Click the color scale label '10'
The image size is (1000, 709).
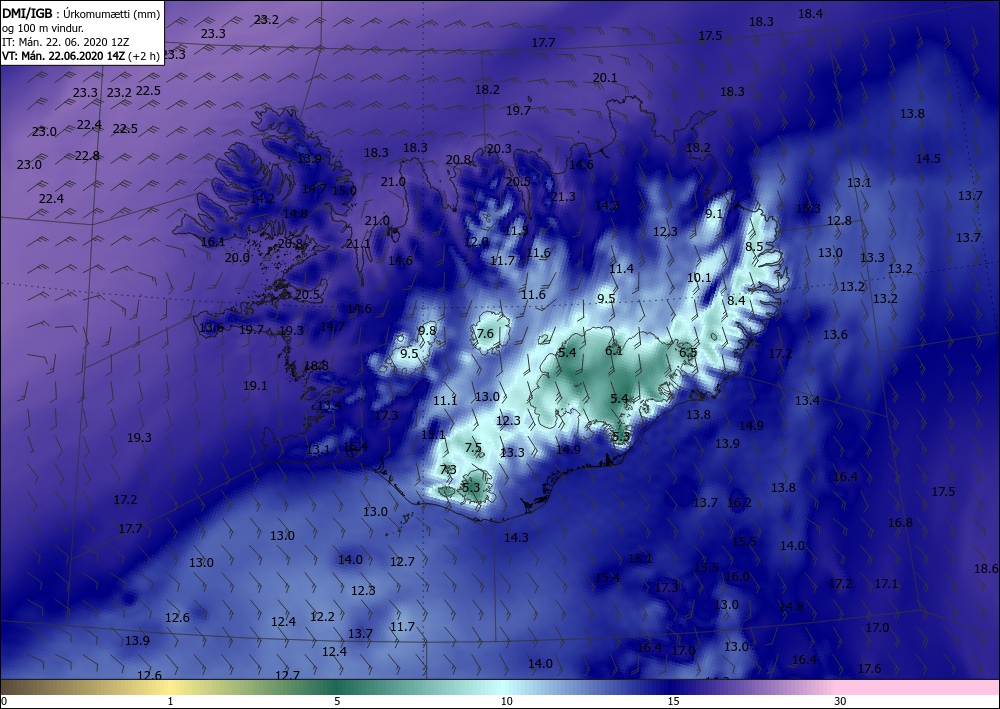click(506, 701)
